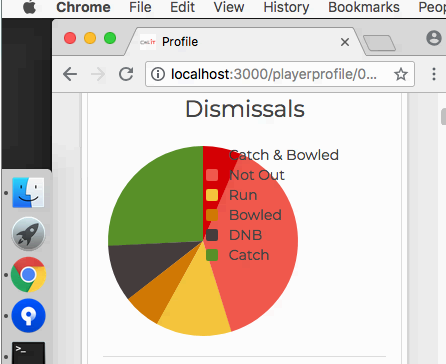The image size is (446, 364).
Task: Open Finder from the Dock
Action: point(28,193)
